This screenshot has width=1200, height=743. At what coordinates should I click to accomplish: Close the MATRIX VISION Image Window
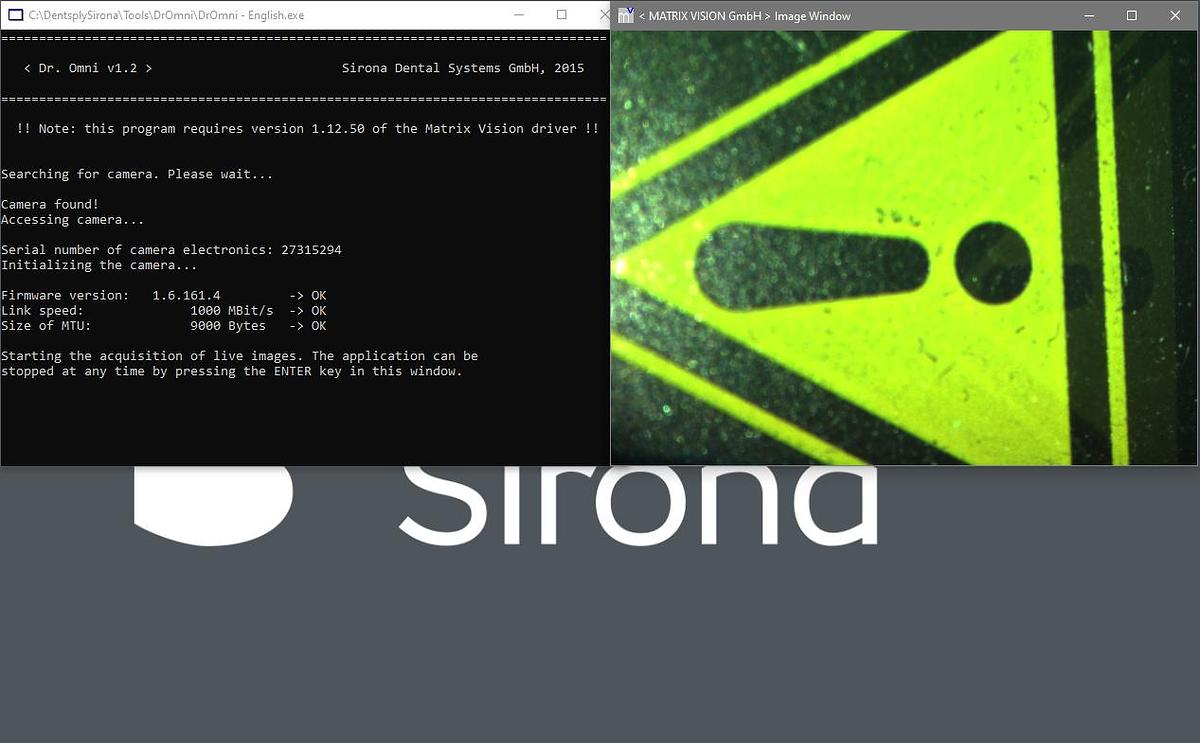1175,15
